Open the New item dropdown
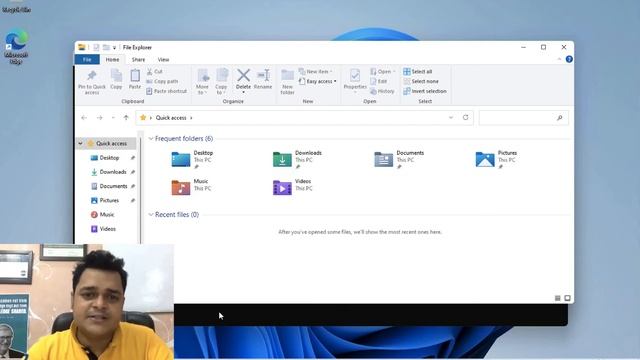The width and height of the screenshot is (640, 360). pos(316,71)
